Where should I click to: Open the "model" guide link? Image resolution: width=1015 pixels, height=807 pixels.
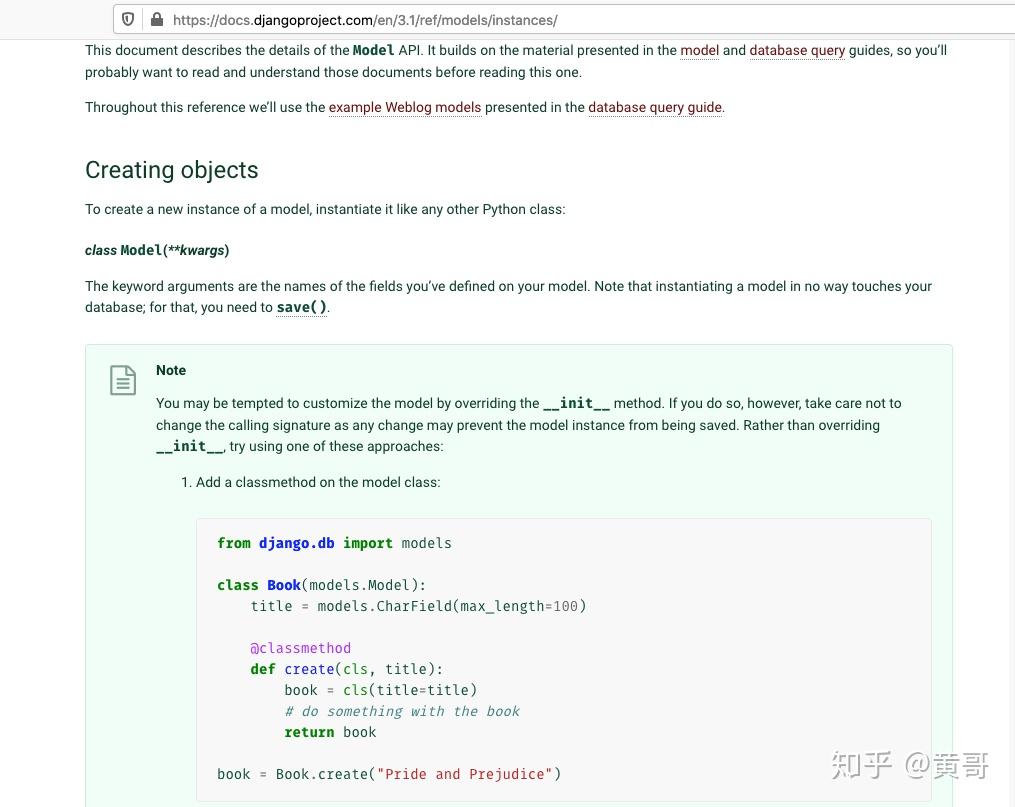[x=699, y=50]
